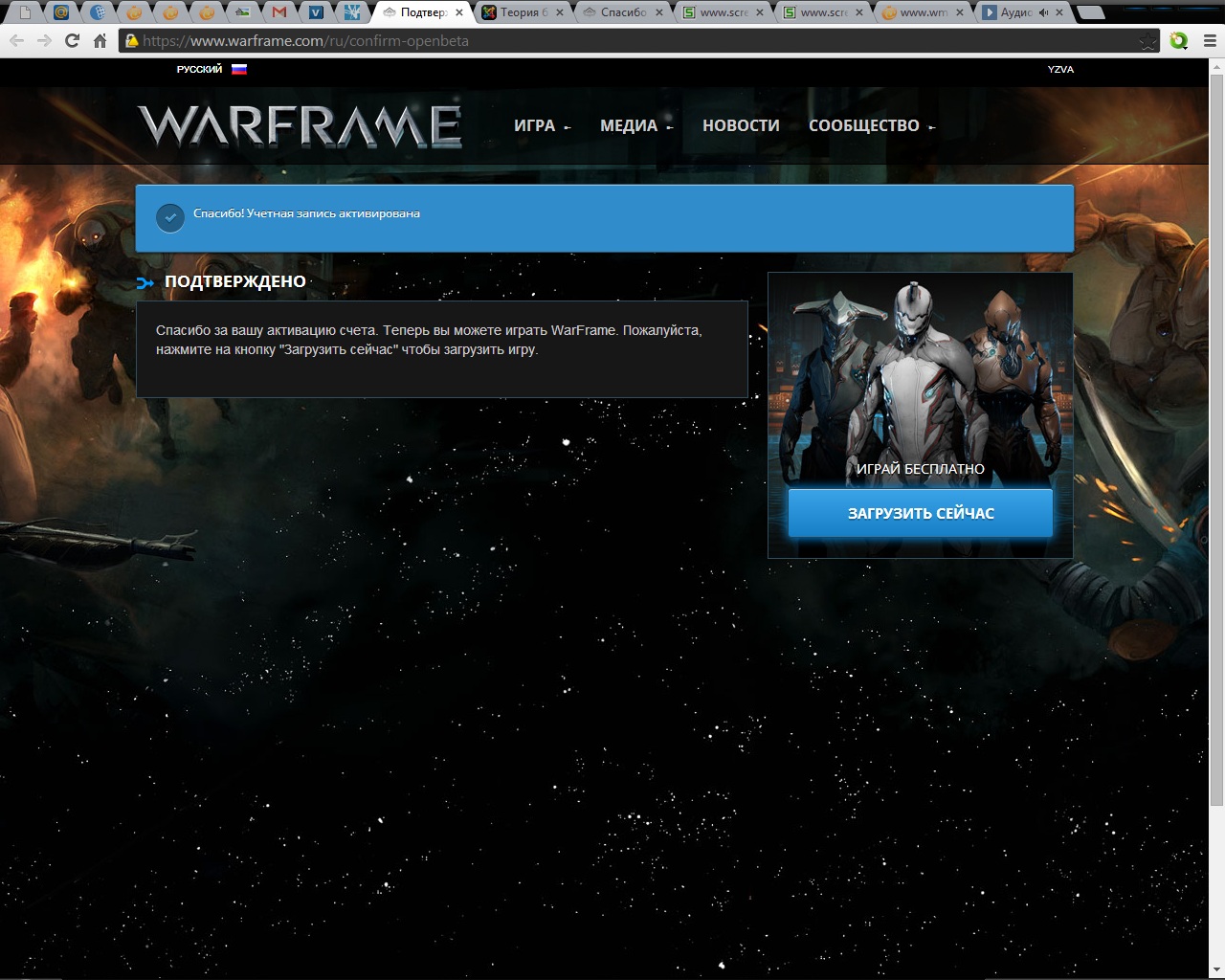The image size is (1225, 980).
Task: Expand the dropdown arrow next to МЕДИА
Action: (x=670, y=127)
